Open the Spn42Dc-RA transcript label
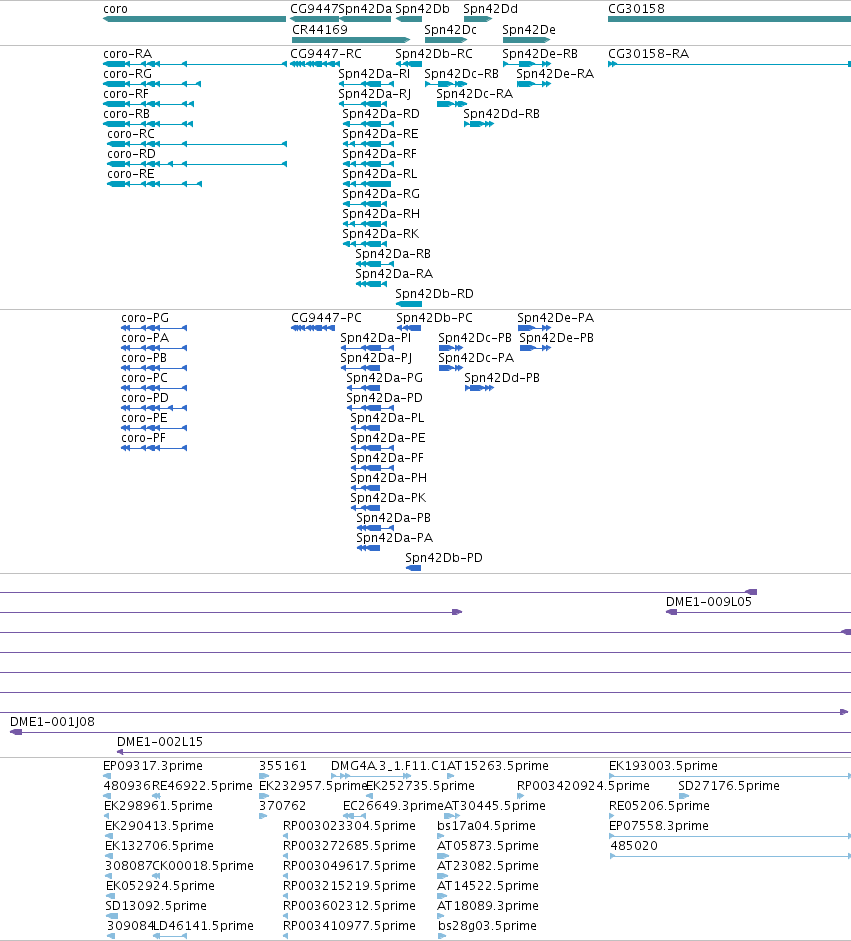Screen dimensions: 851x941 (x=475, y=94)
